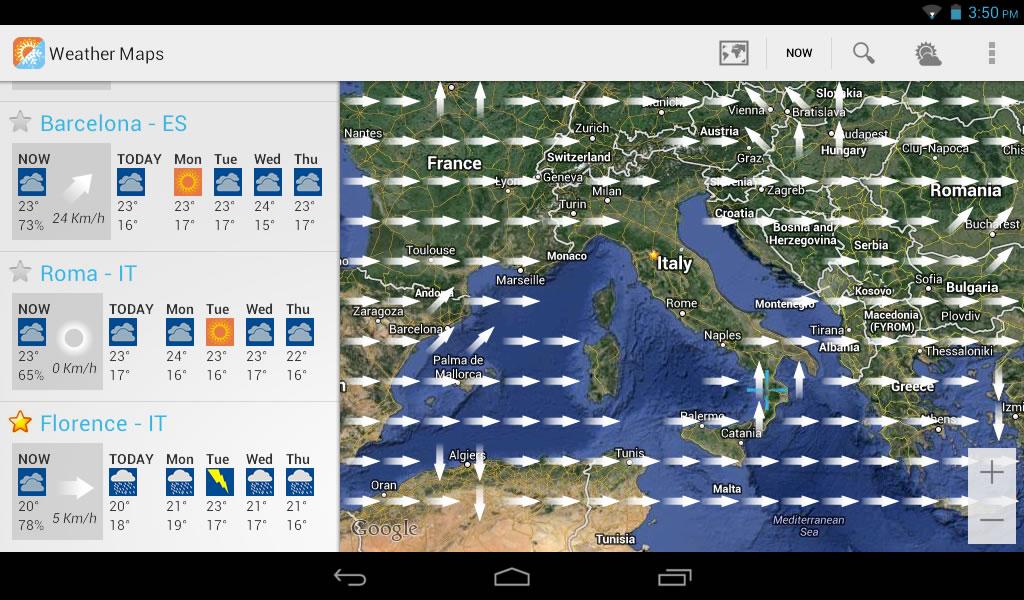Screen dimensions: 1024x600
Task: Select Roma Tue sunny forecast icon
Action: tap(219, 332)
